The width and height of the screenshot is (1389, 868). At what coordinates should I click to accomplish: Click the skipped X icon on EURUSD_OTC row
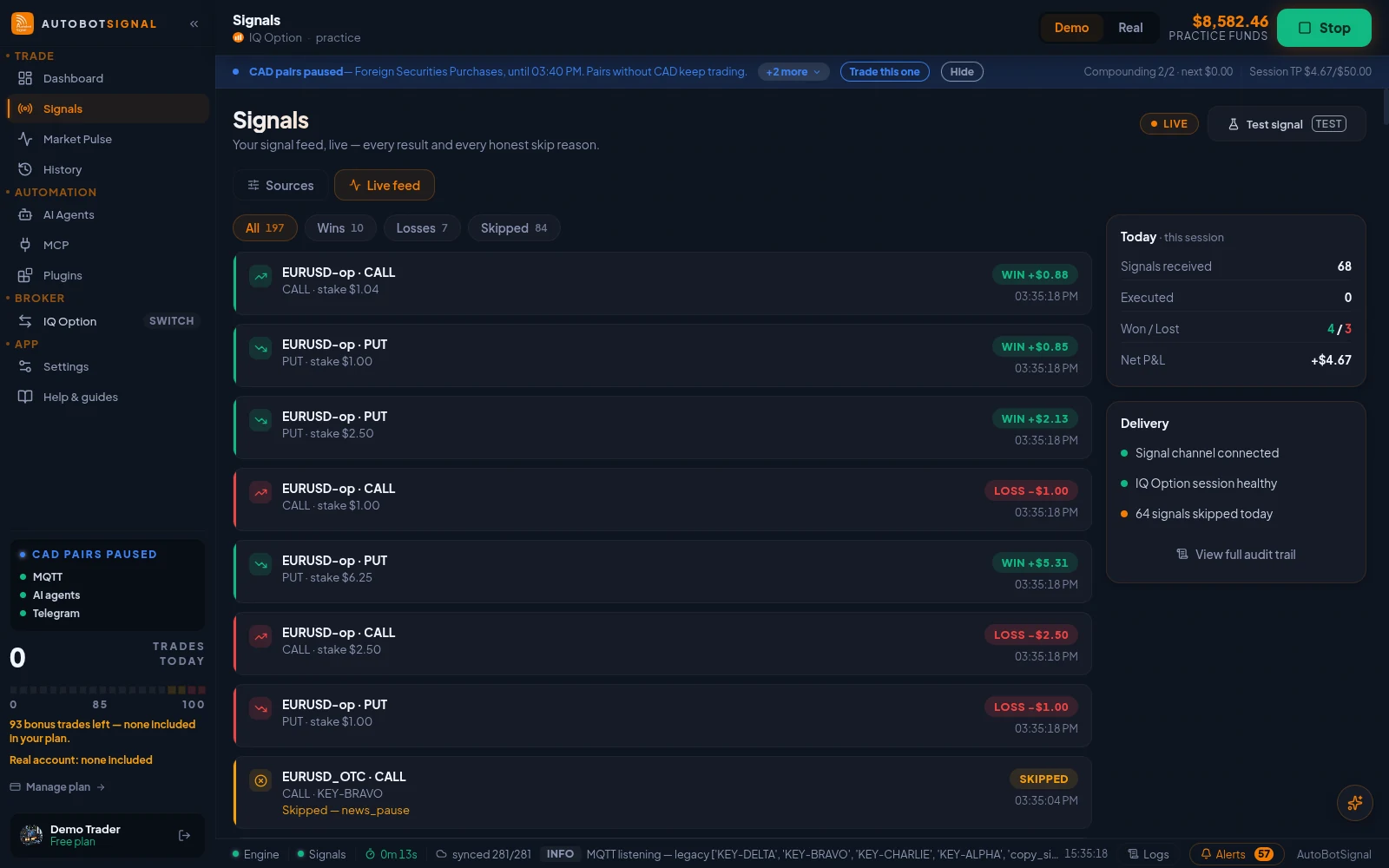(x=260, y=780)
